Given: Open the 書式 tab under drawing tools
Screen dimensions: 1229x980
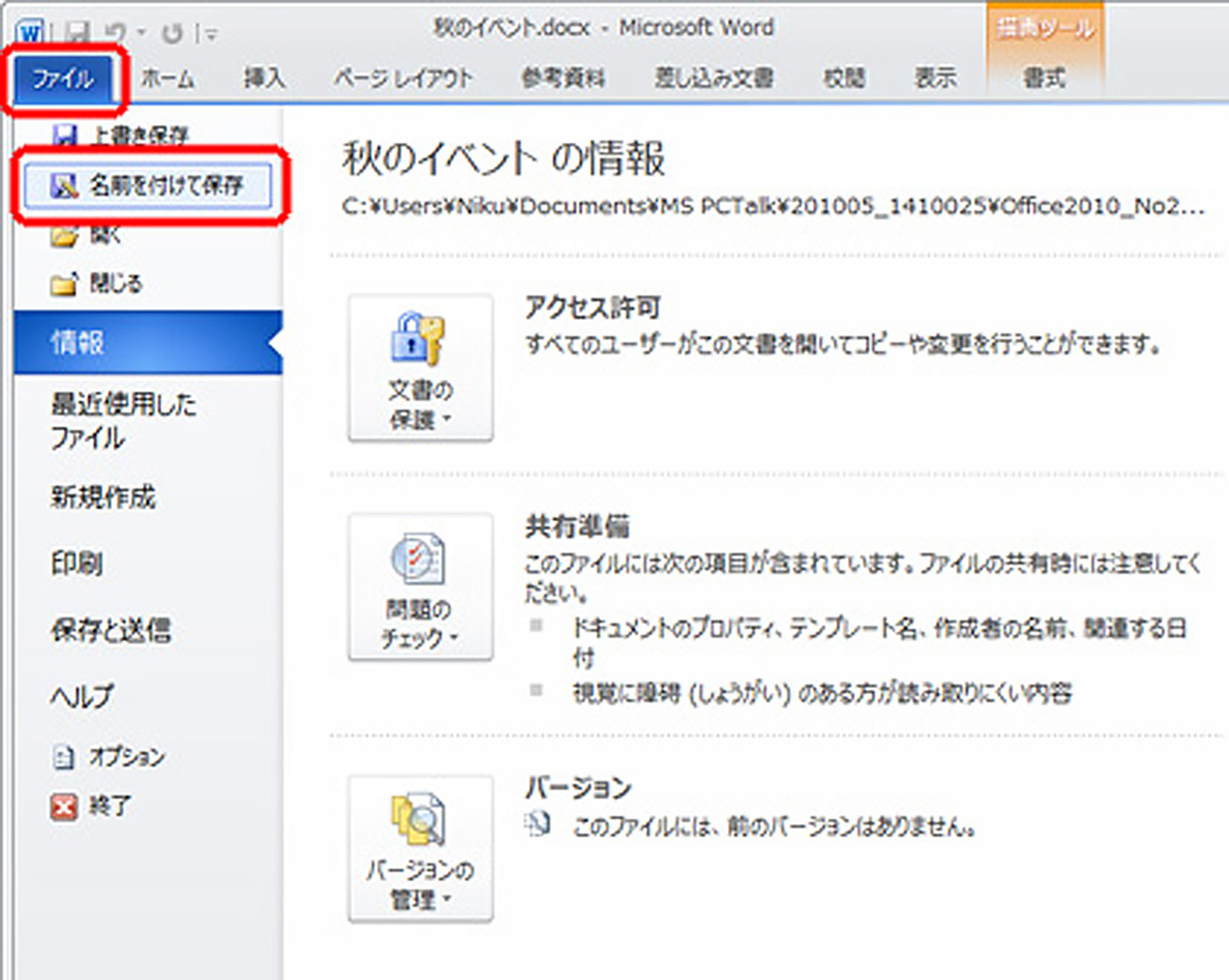Looking at the screenshot, I should pos(1044,78).
